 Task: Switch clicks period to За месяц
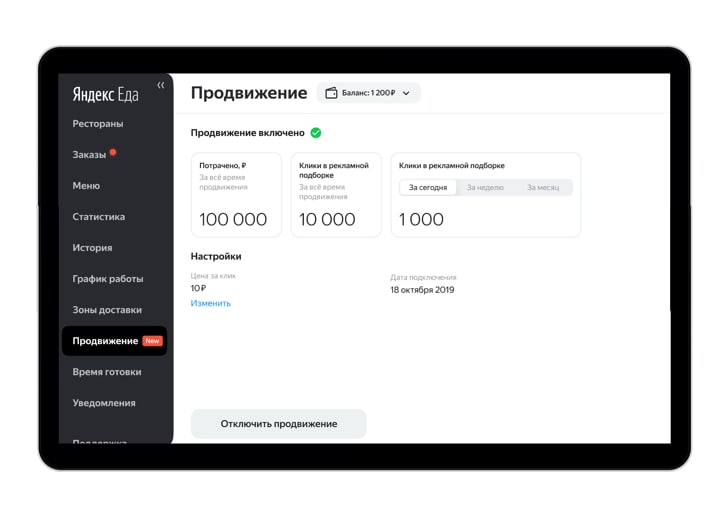[x=543, y=187]
